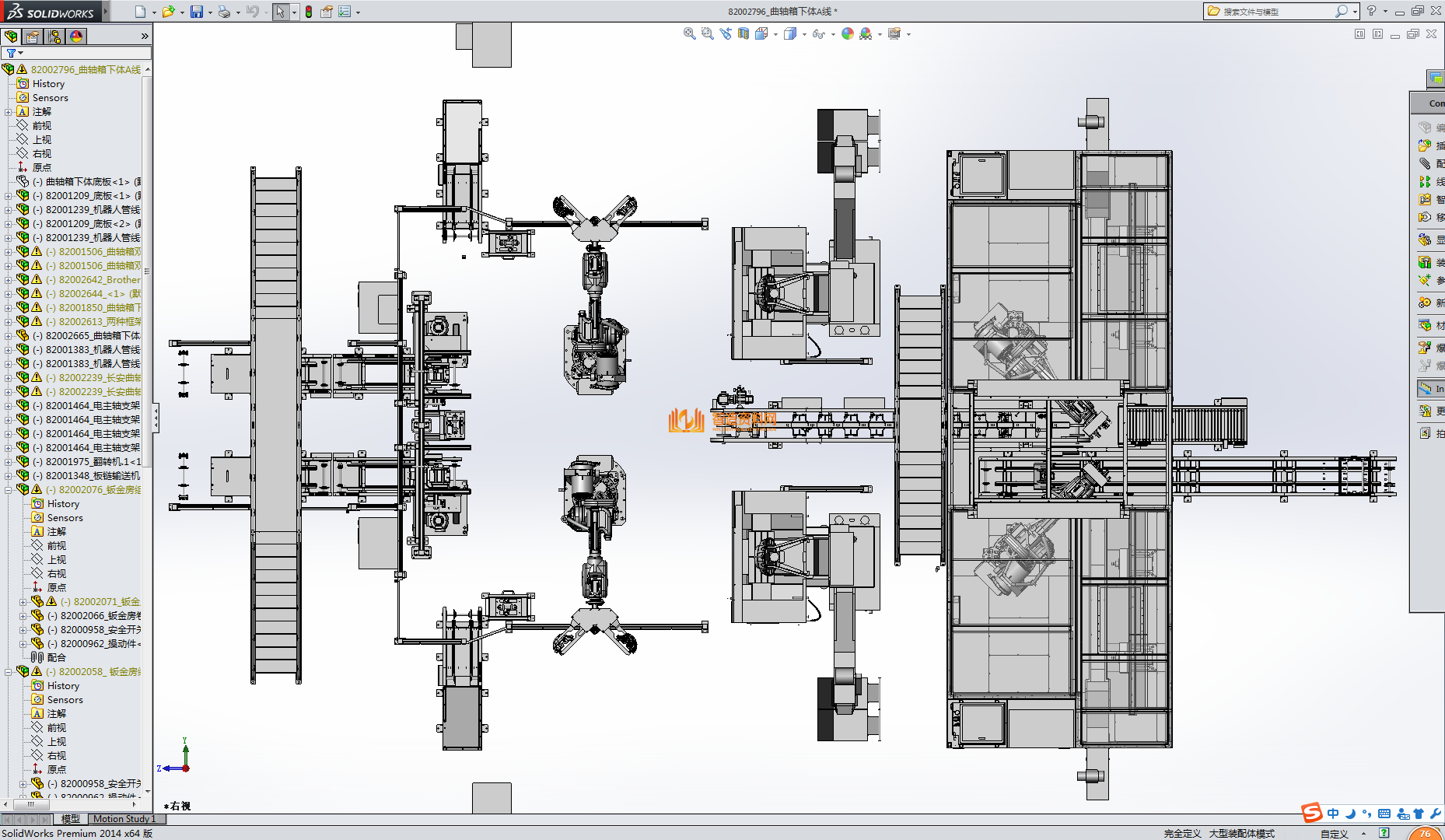Click the Zoom to Fit icon
The width and height of the screenshot is (1445, 840).
click(689, 33)
